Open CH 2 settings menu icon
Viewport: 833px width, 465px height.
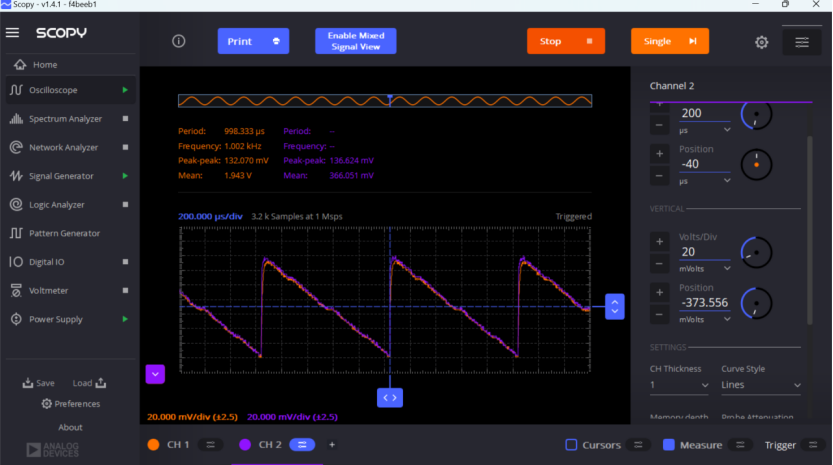click(302, 445)
